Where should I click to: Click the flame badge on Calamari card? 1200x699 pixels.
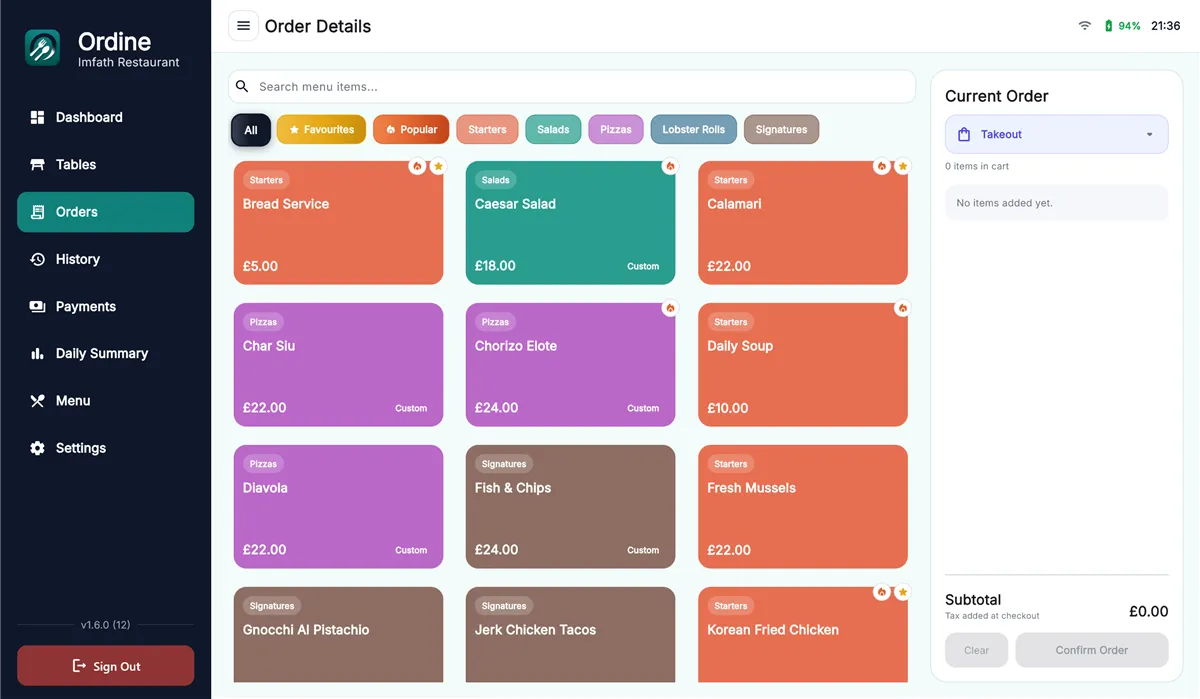tap(881, 166)
